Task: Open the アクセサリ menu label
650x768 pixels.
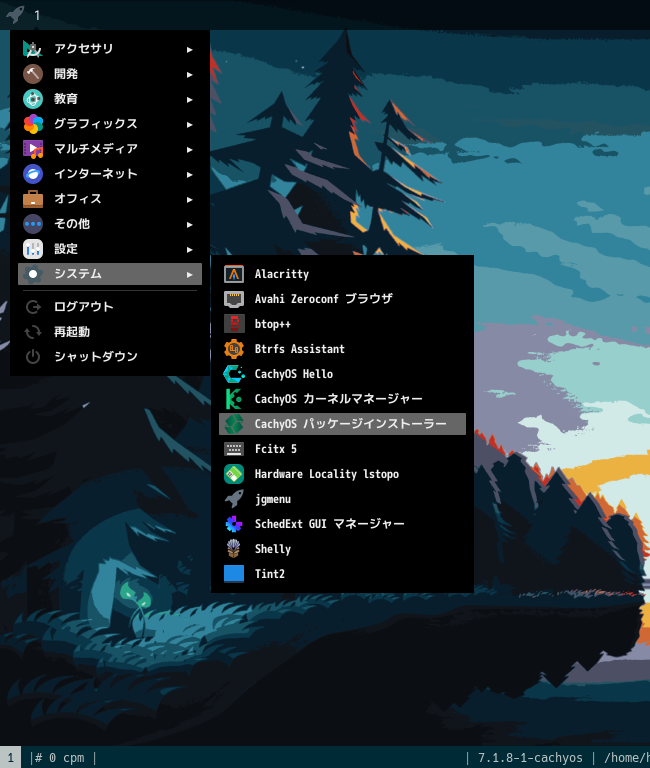Action: point(84,48)
